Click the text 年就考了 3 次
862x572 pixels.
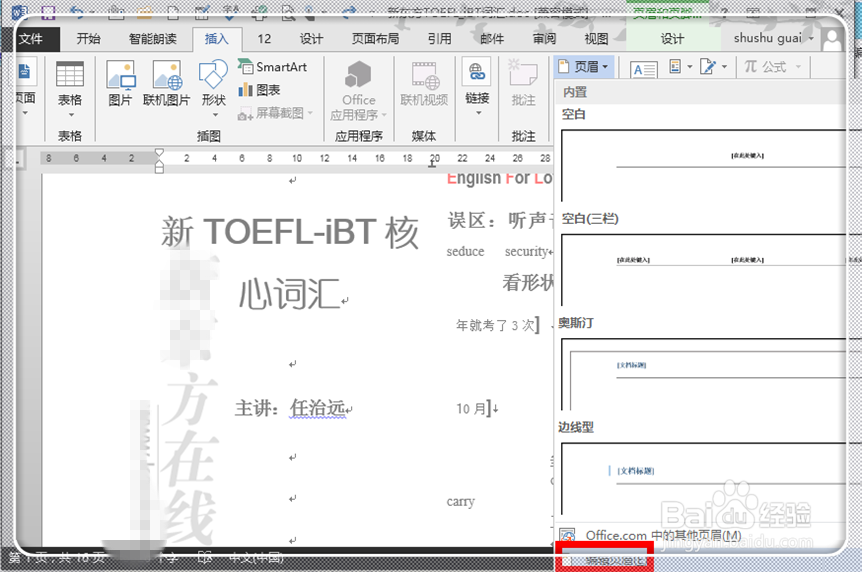click(x=495, y=325)
